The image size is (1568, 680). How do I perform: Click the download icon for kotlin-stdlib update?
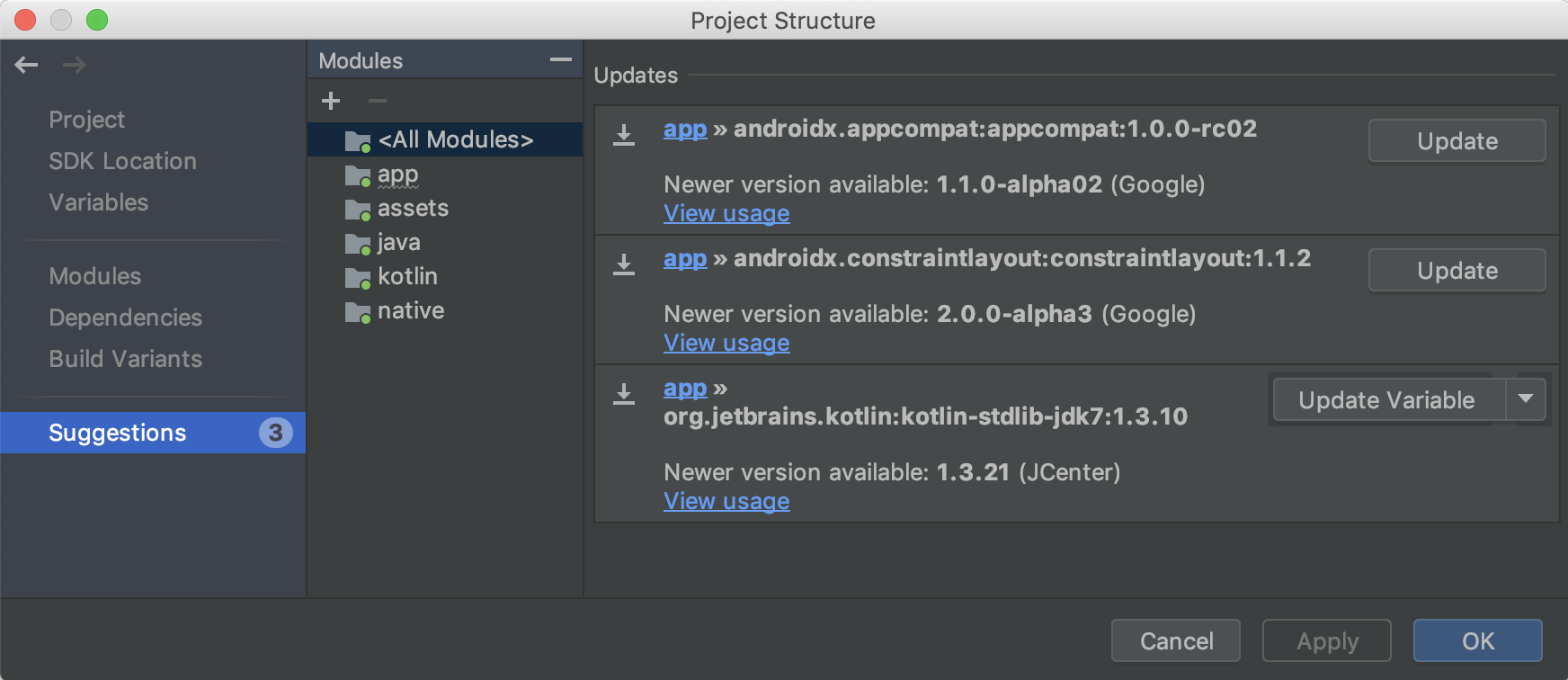tap(624, 394)
